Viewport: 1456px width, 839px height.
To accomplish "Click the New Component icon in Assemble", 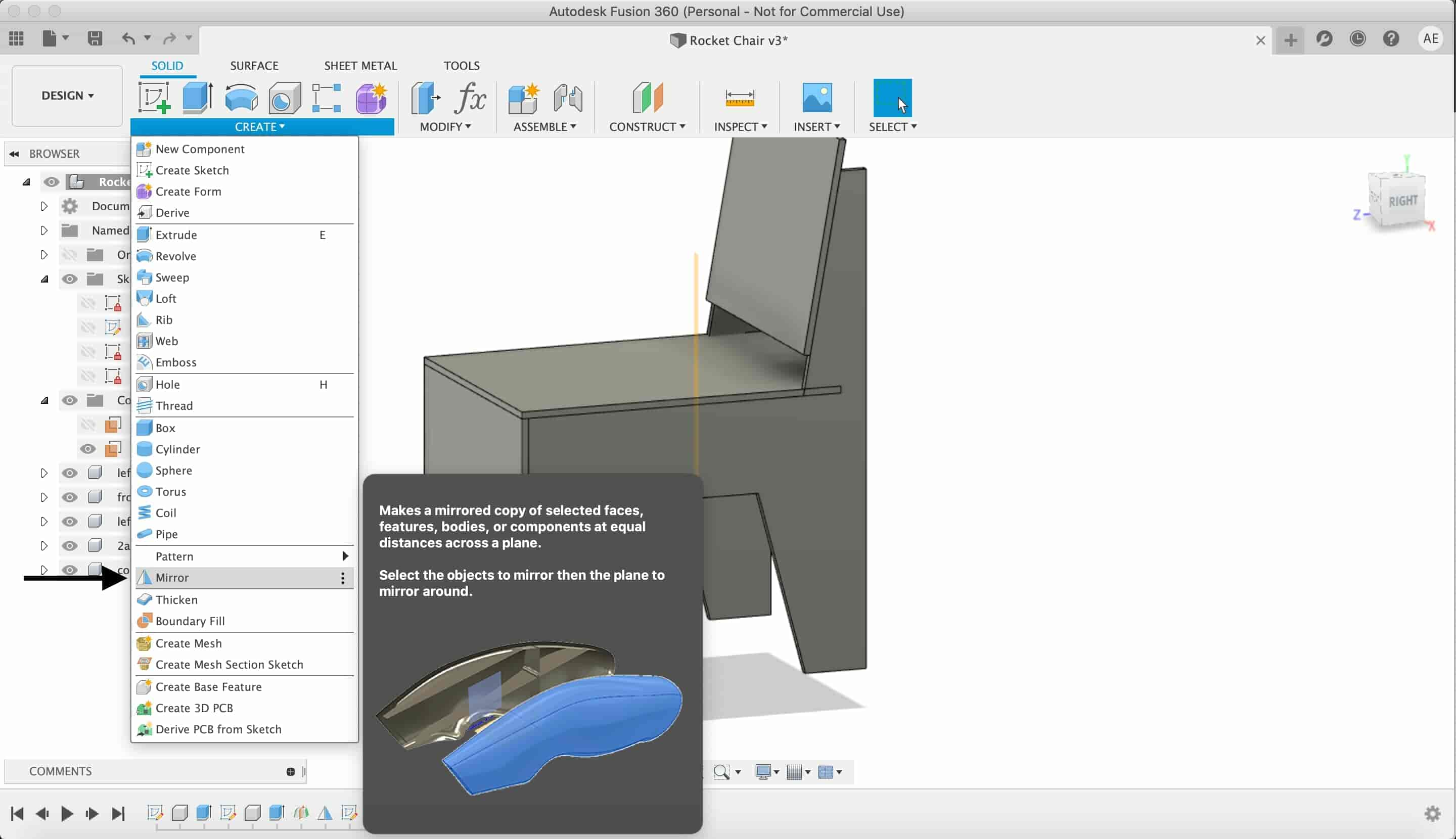I will click(523, 98).
